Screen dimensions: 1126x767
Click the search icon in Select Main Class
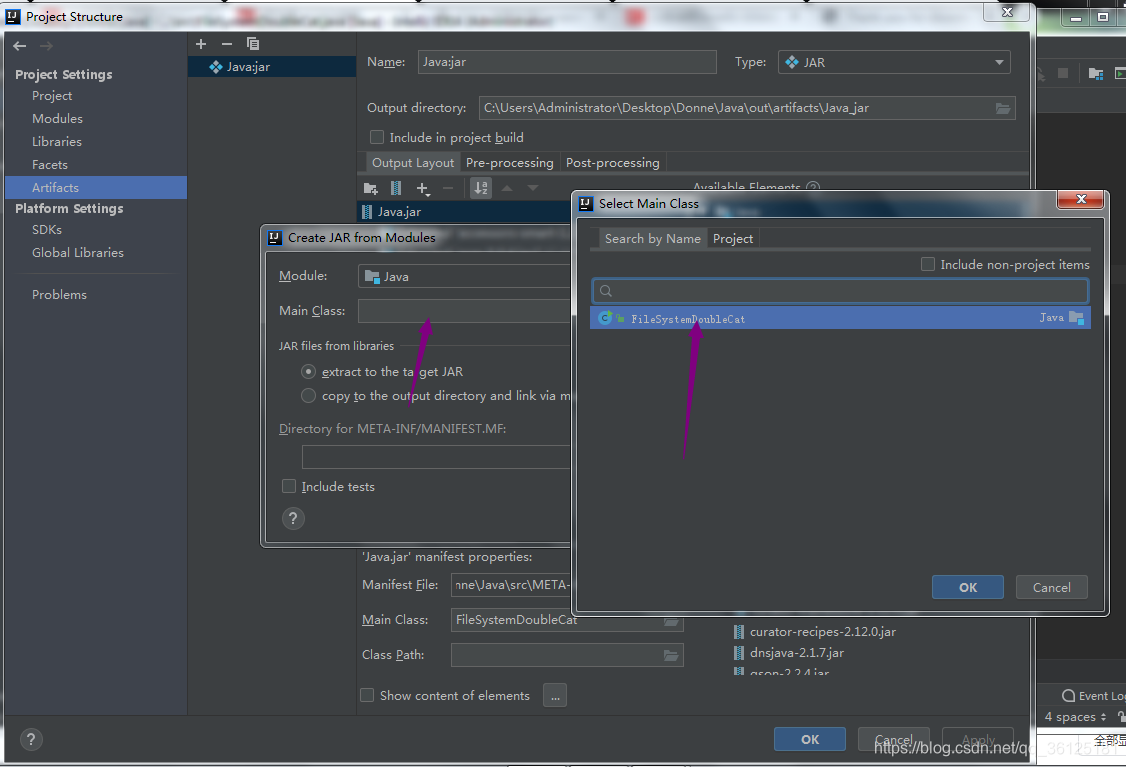(606, 291)
